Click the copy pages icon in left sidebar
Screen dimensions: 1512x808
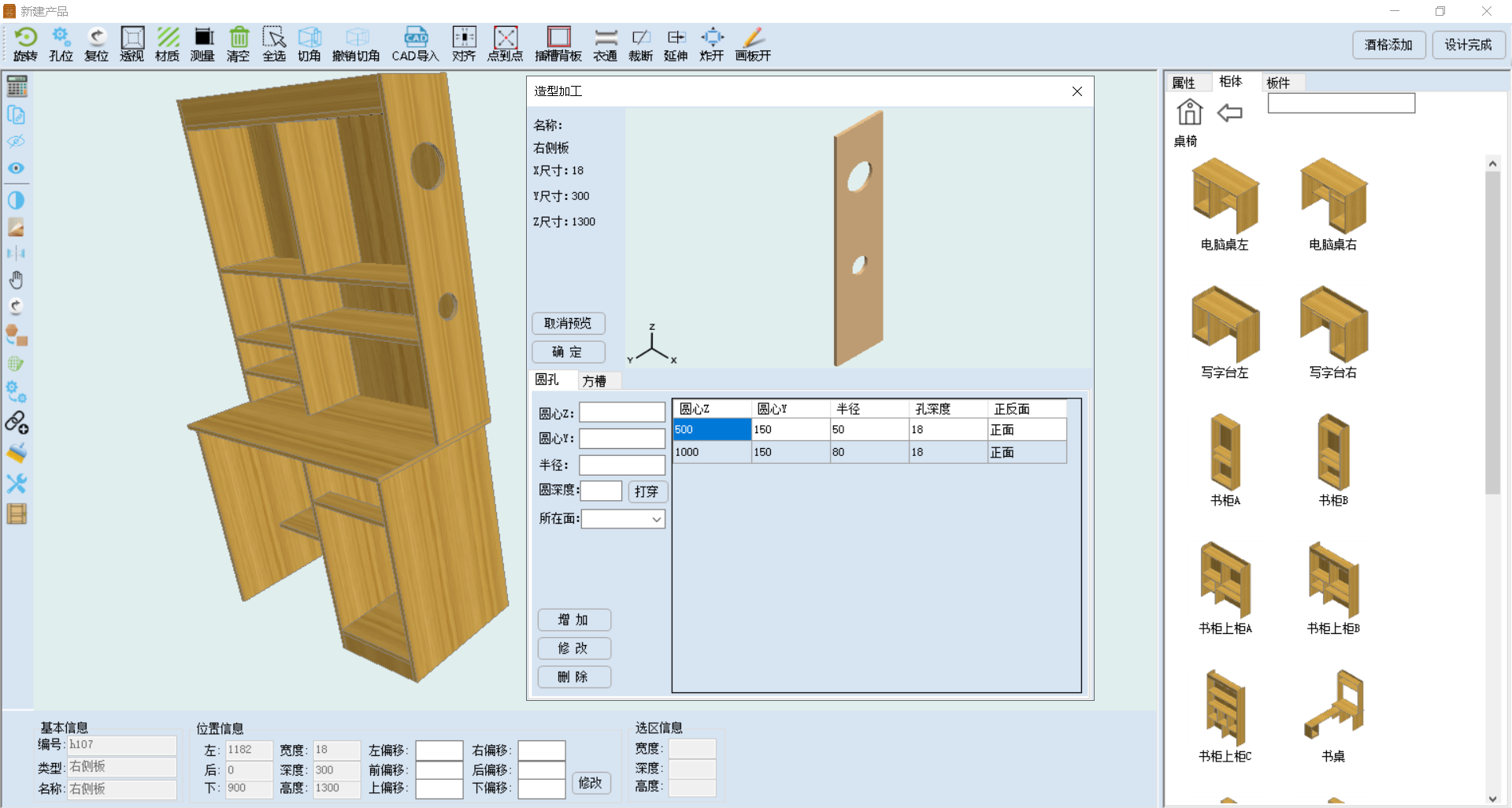pos(17,114)
